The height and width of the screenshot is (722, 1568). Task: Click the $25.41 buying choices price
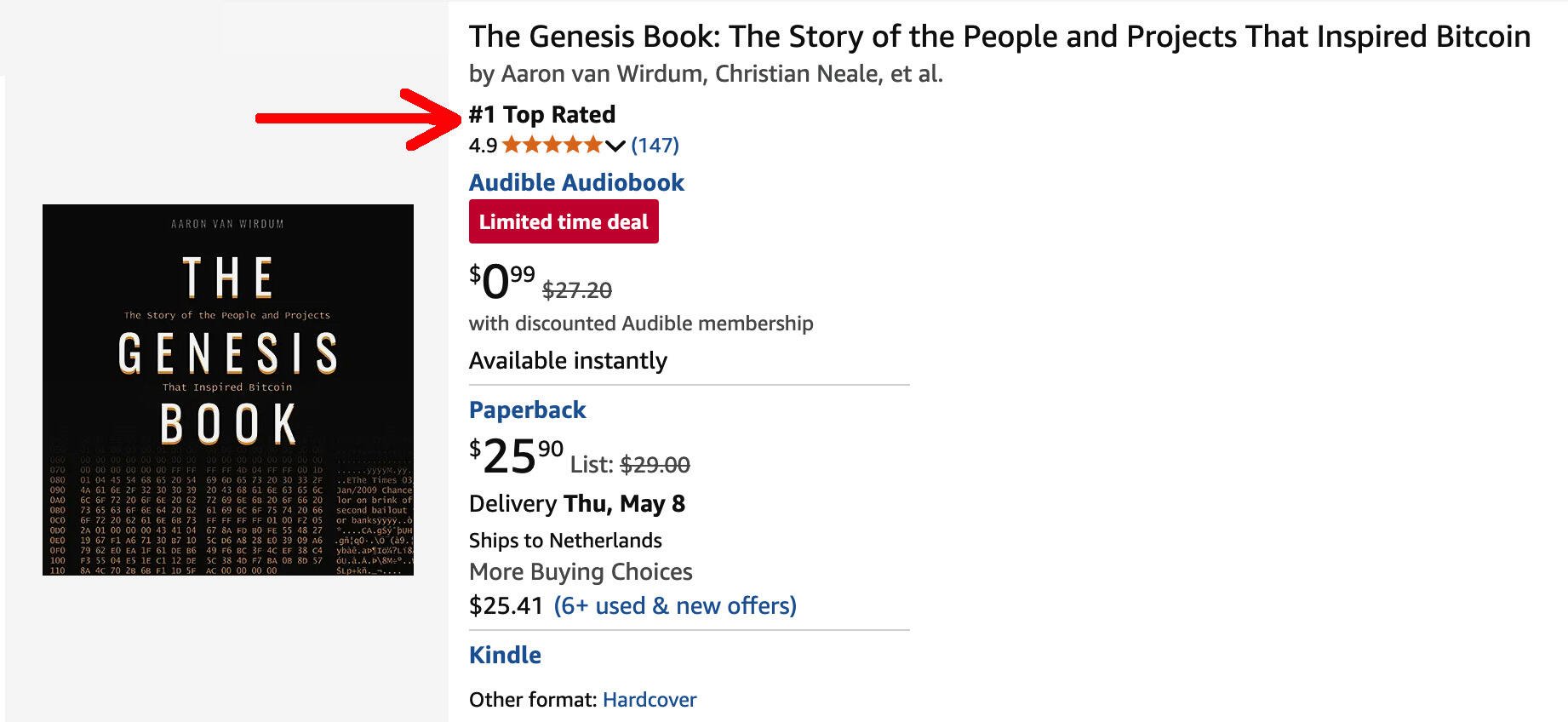click(506, 605)
